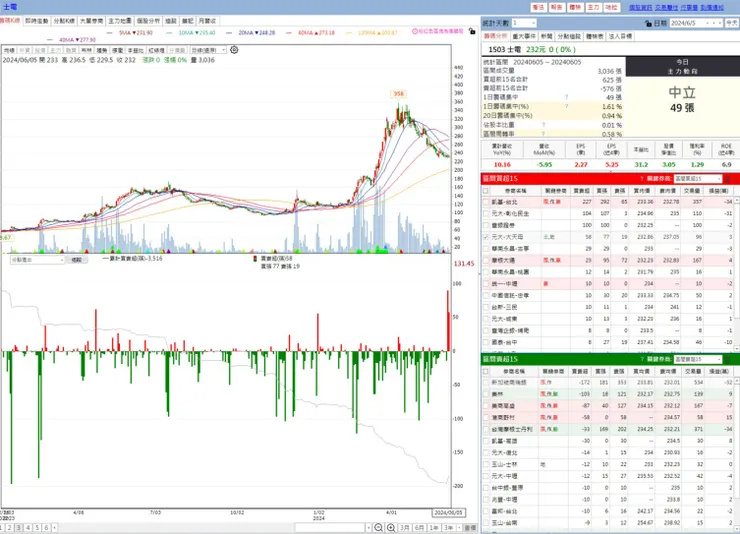Image resolution: width=740 pixels, height=534 pixels.
Task: Click the 主力 top button
Action: (593, 8)
